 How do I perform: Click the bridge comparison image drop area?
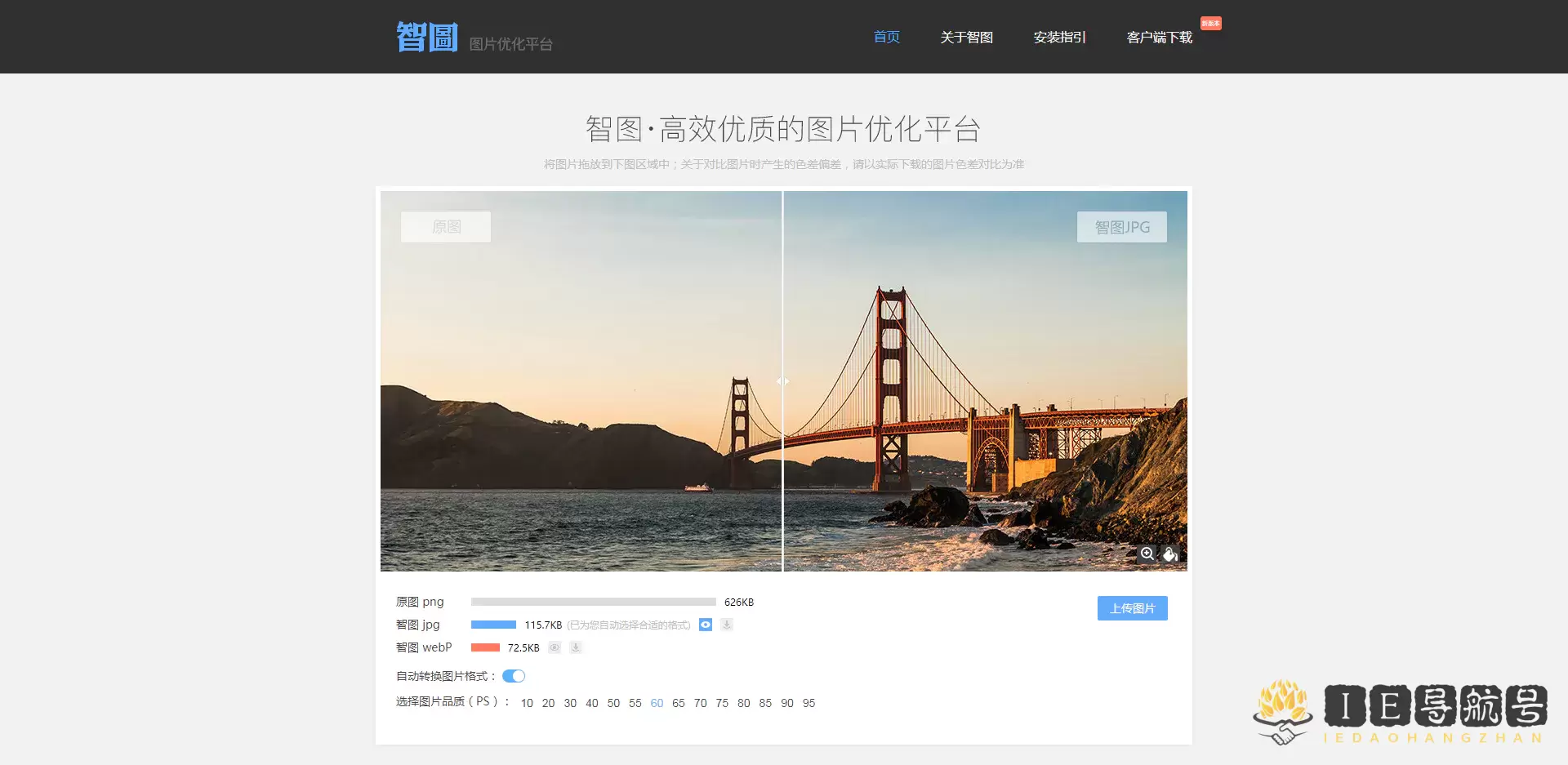pos(784,381)
